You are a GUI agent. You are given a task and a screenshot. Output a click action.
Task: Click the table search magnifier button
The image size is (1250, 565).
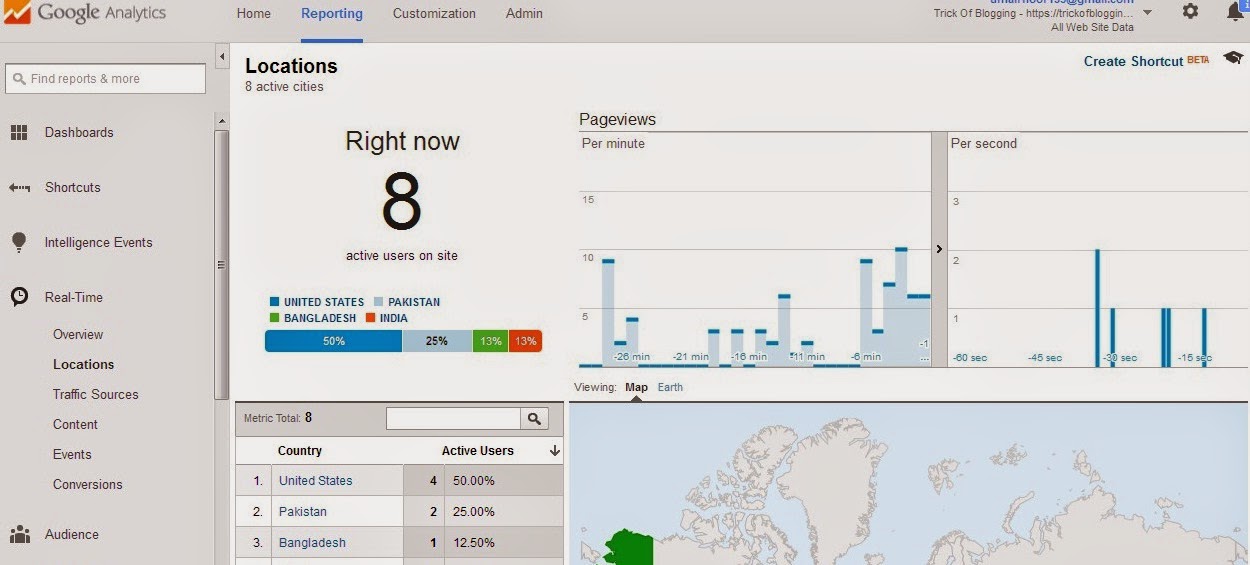534,419
